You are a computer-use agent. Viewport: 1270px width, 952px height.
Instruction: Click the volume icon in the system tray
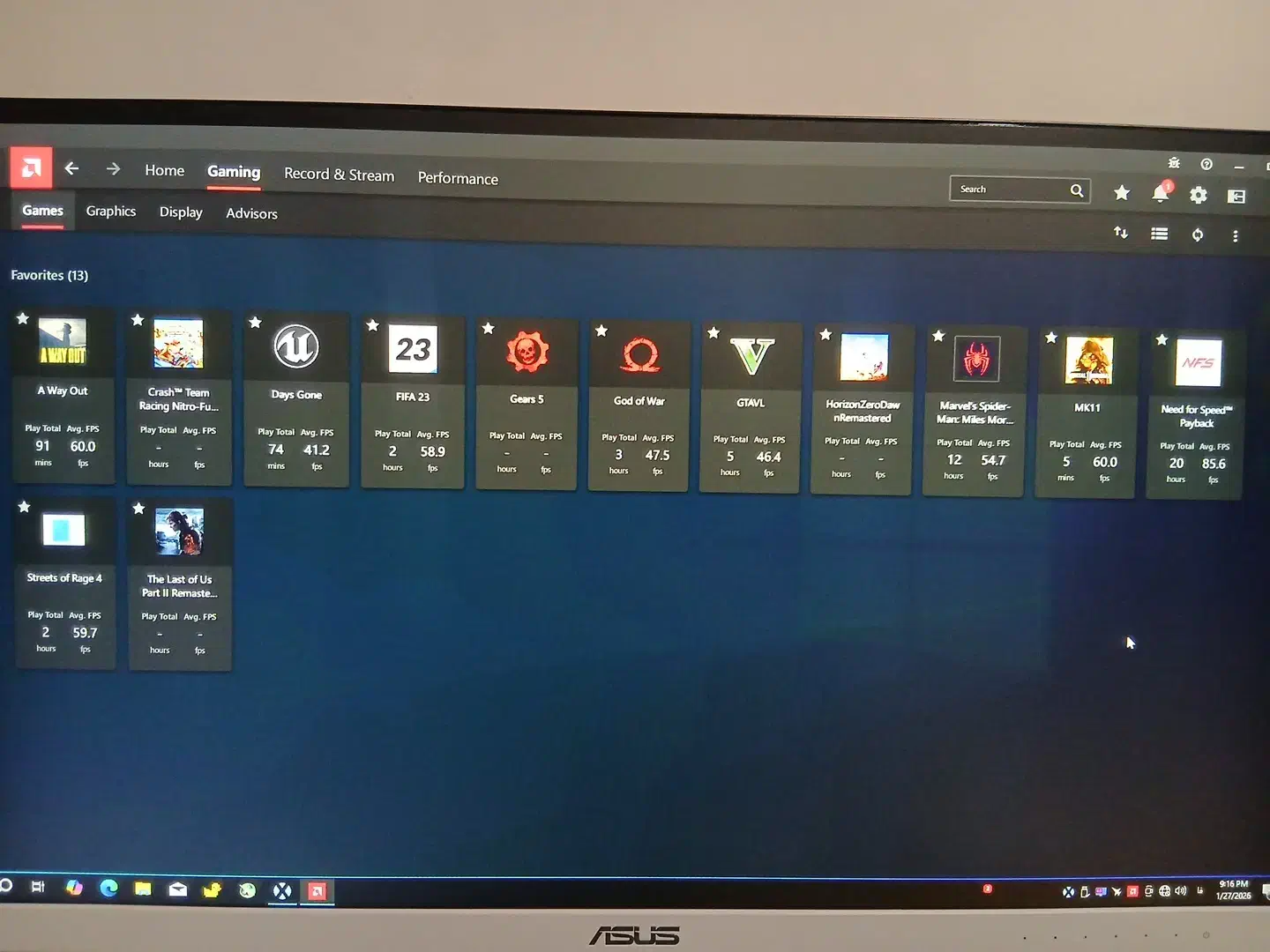coord(1181,891)
